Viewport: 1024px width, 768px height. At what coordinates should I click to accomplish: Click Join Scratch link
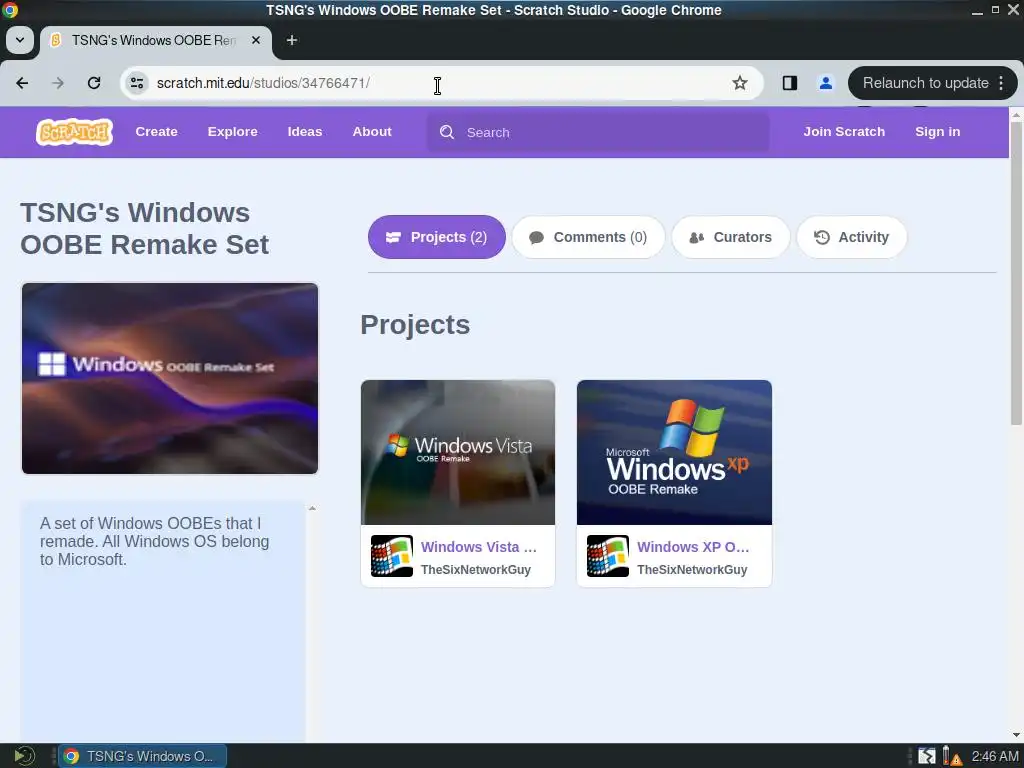(844, 132)
